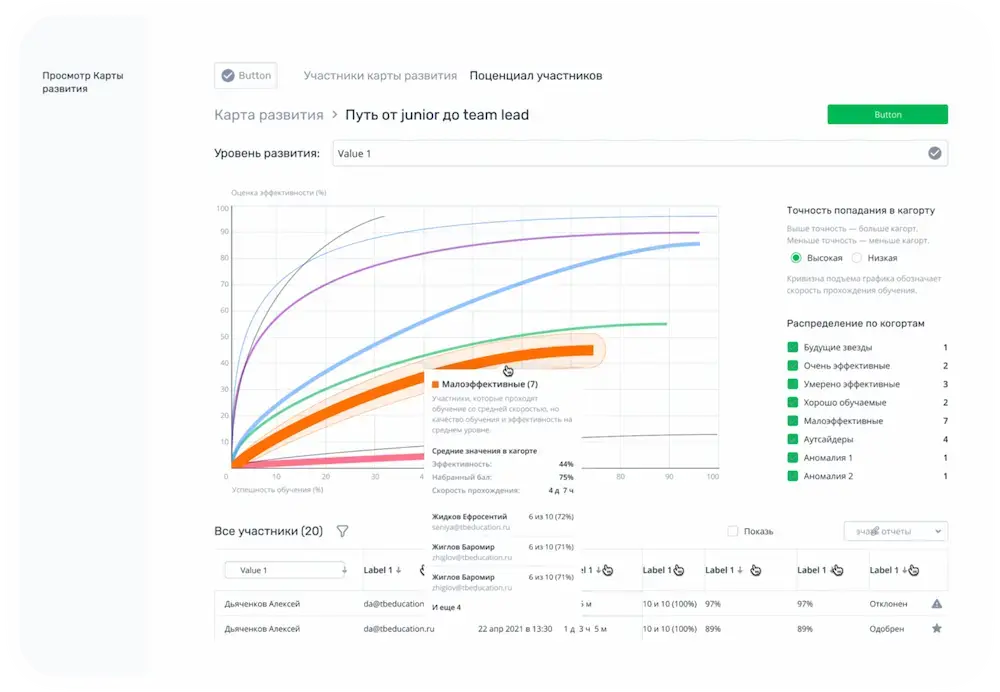Click the Набранный бал 75% value
This screenshot has height=692, width=1000.
tap(566, 477)
